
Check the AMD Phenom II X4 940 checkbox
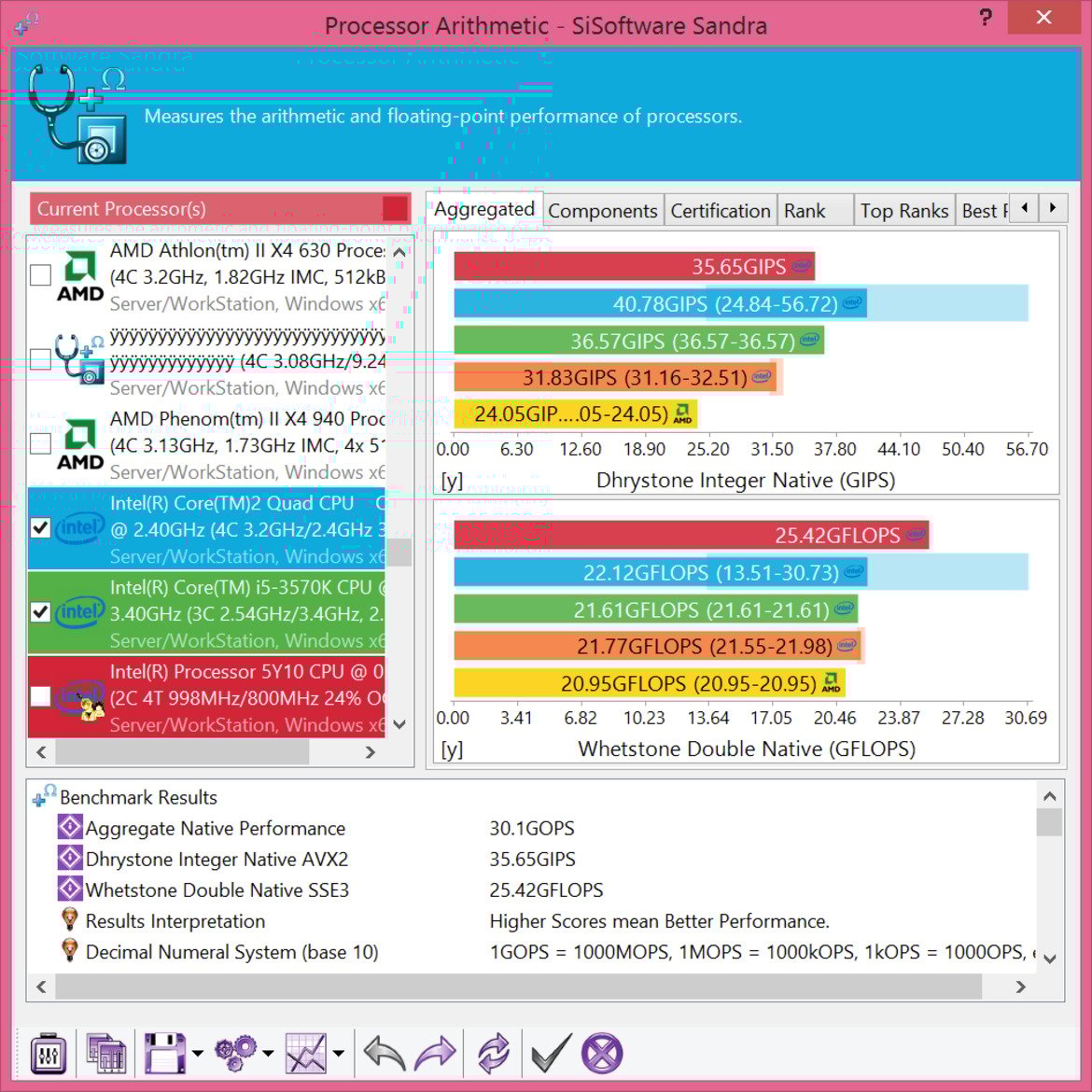pyautogui.click(x=40, y=443)
